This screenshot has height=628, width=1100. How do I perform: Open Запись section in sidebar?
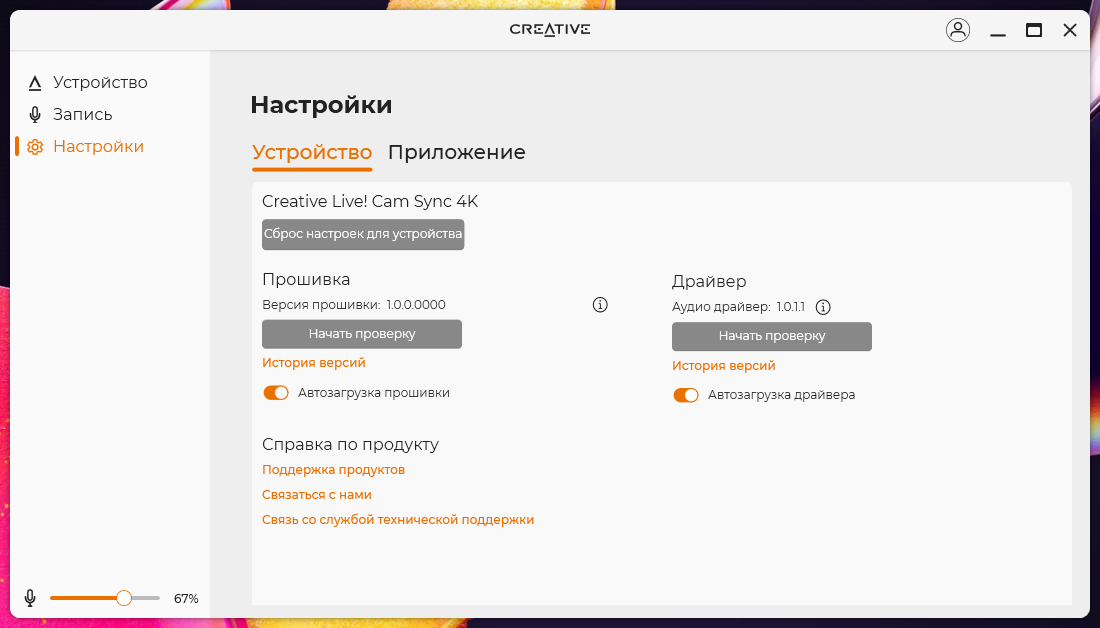point(83,114)
